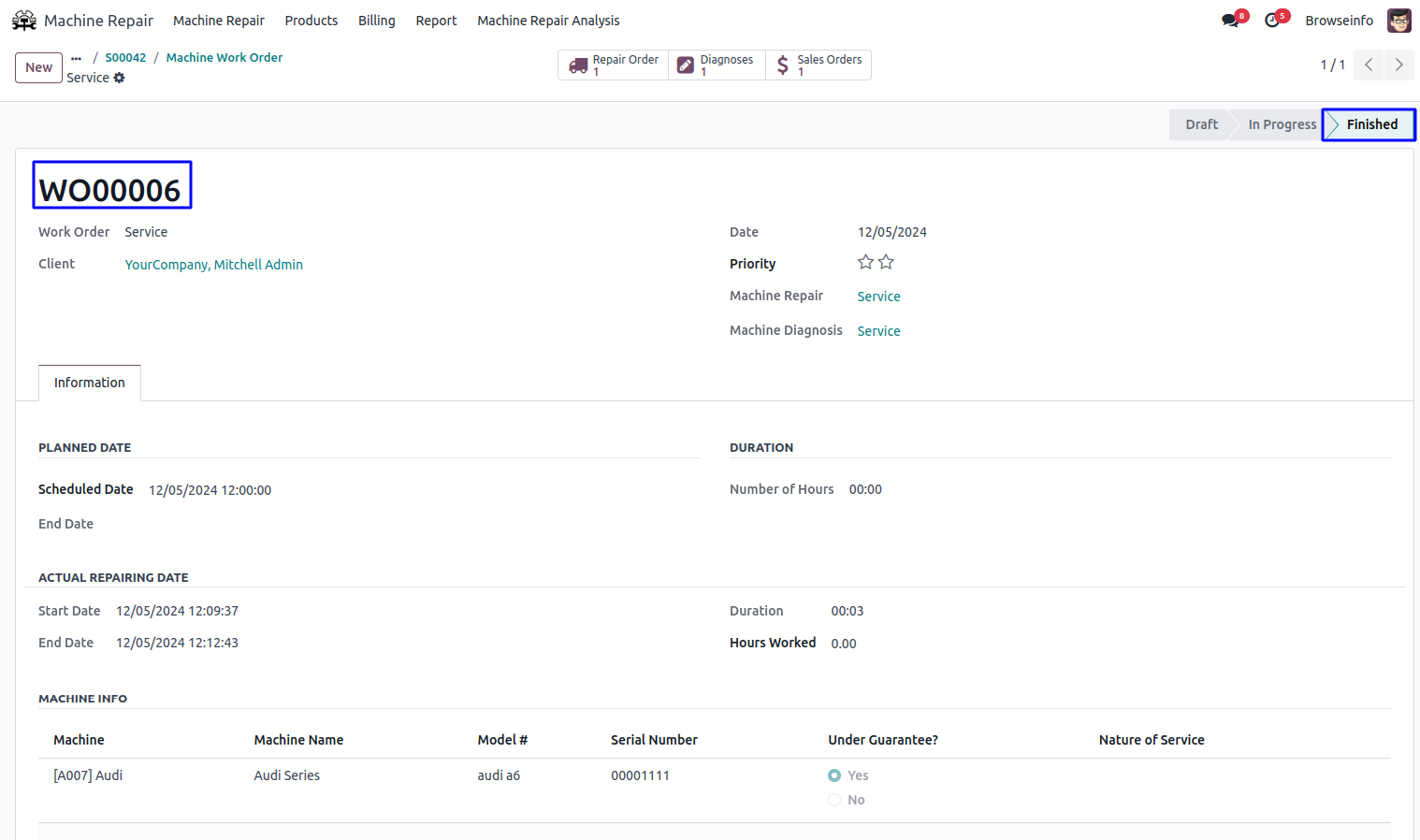This screenshot has height=840, width=1420.
Task: Select No for Under Guarantee
Action: 834,800
